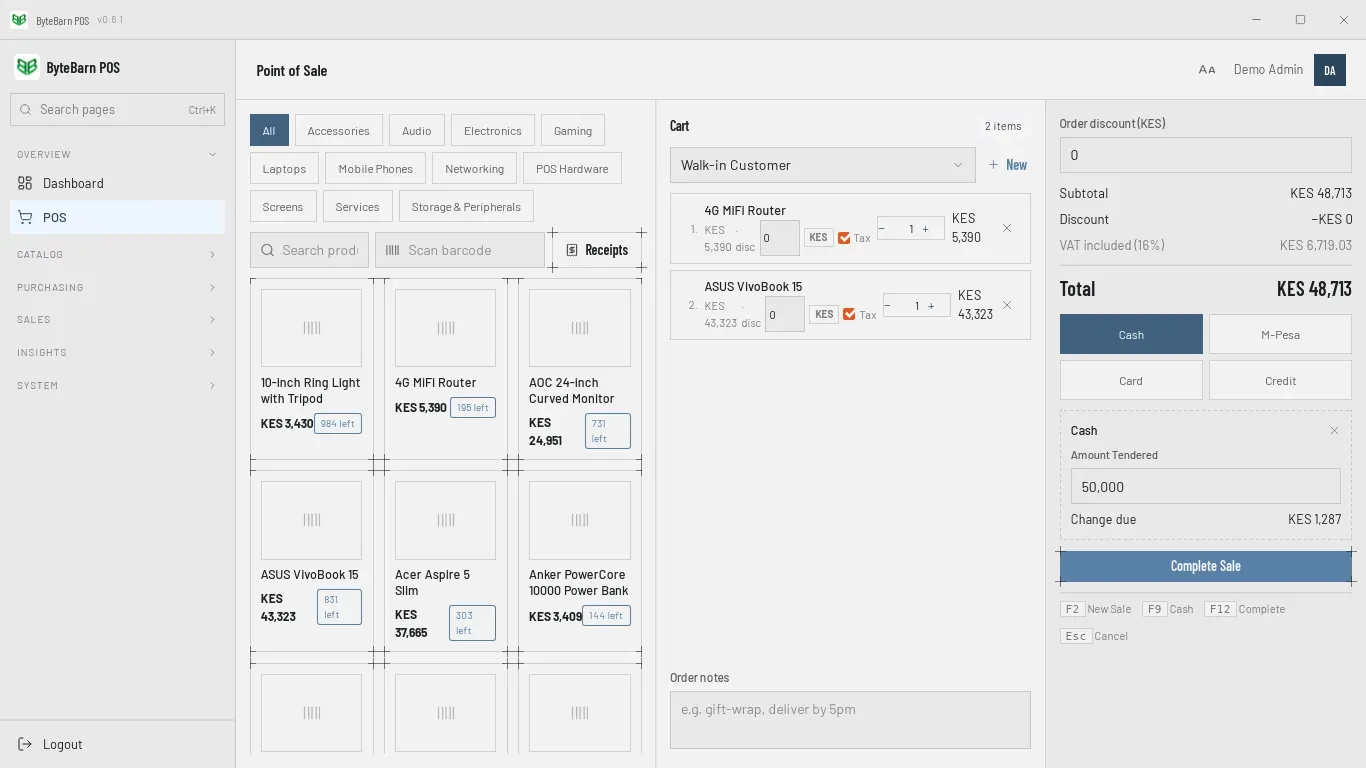Expand the CATALOG sidebar section

(117, 255)
